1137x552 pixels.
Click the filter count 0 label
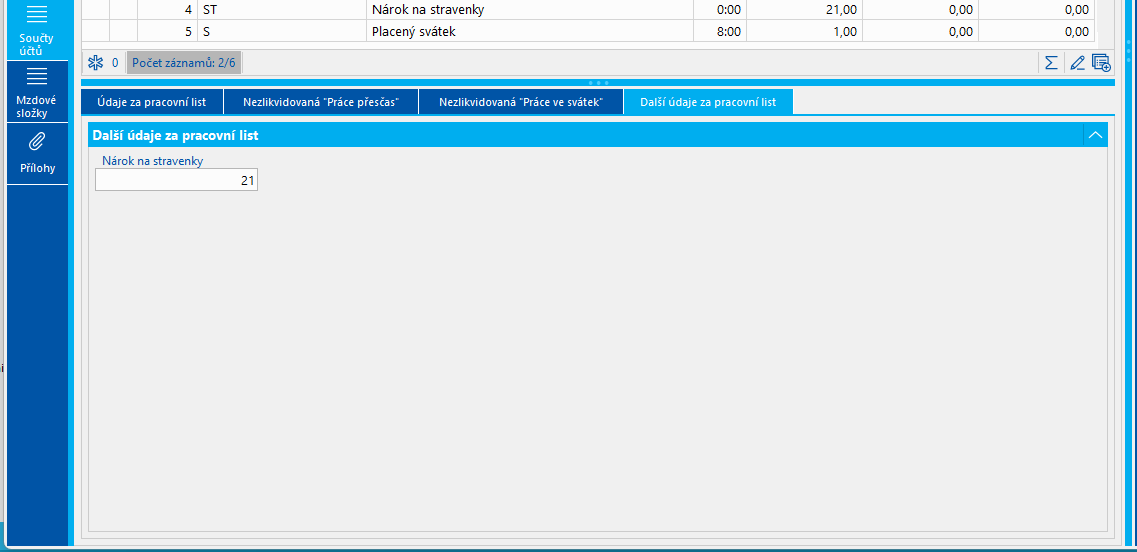pos(115,63)
